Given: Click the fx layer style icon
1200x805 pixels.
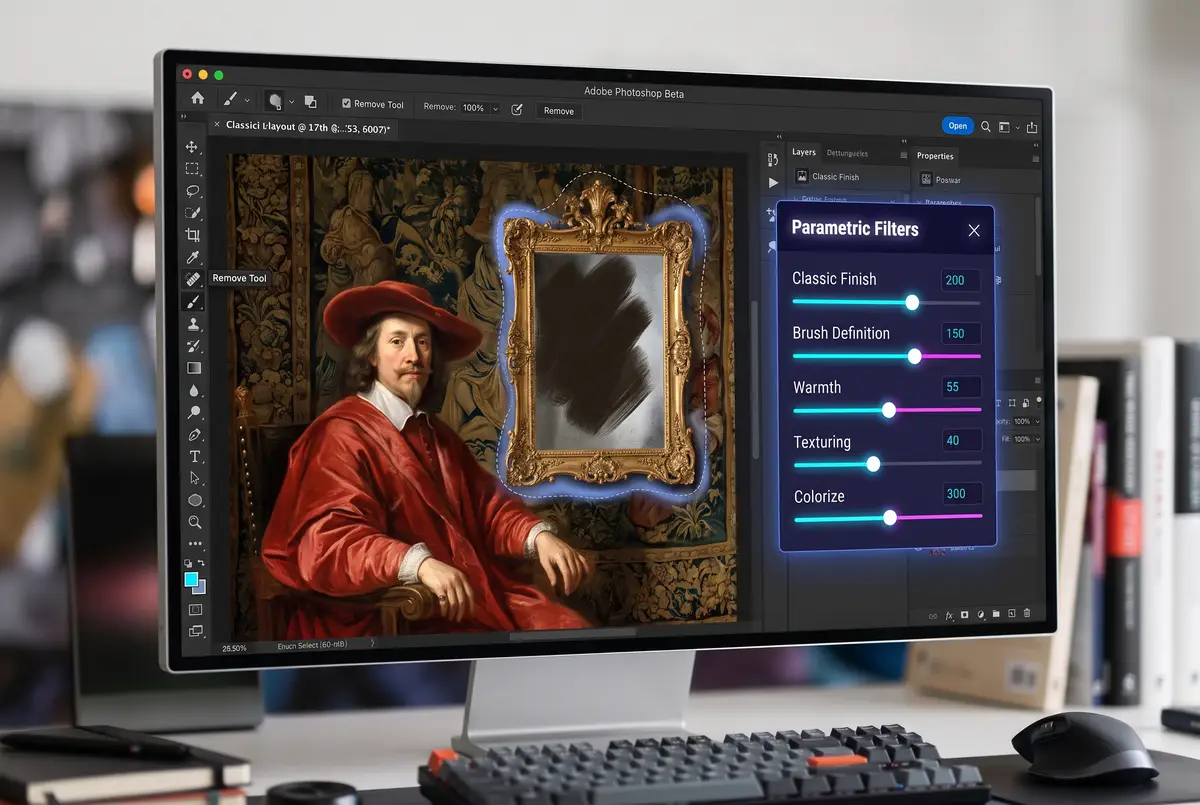Looking at the screenshot, I should (949, 615).
